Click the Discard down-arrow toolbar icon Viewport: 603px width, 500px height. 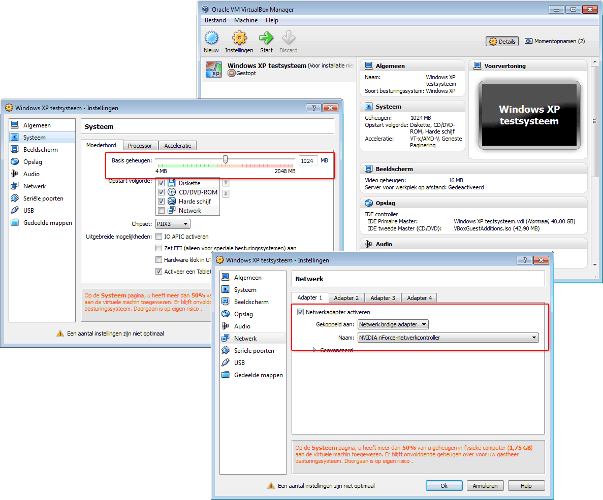tap(288, 38)
